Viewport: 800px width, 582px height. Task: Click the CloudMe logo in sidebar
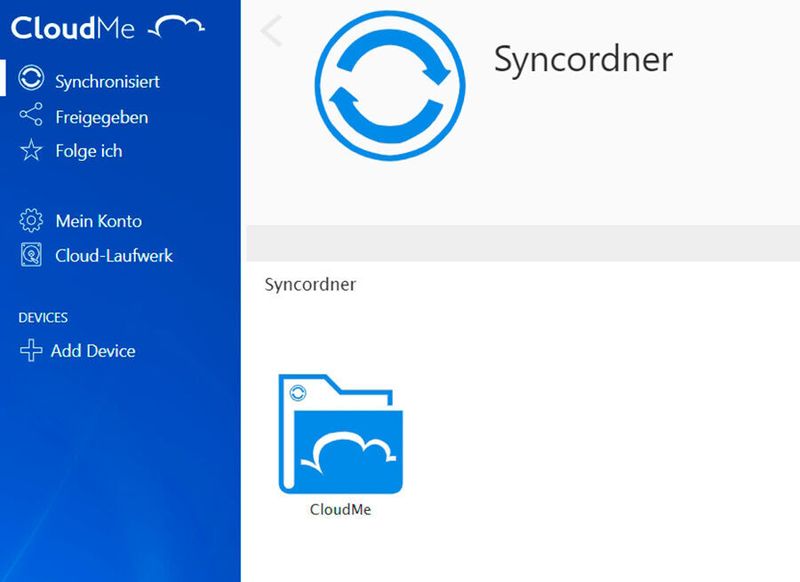click(108, 27)
